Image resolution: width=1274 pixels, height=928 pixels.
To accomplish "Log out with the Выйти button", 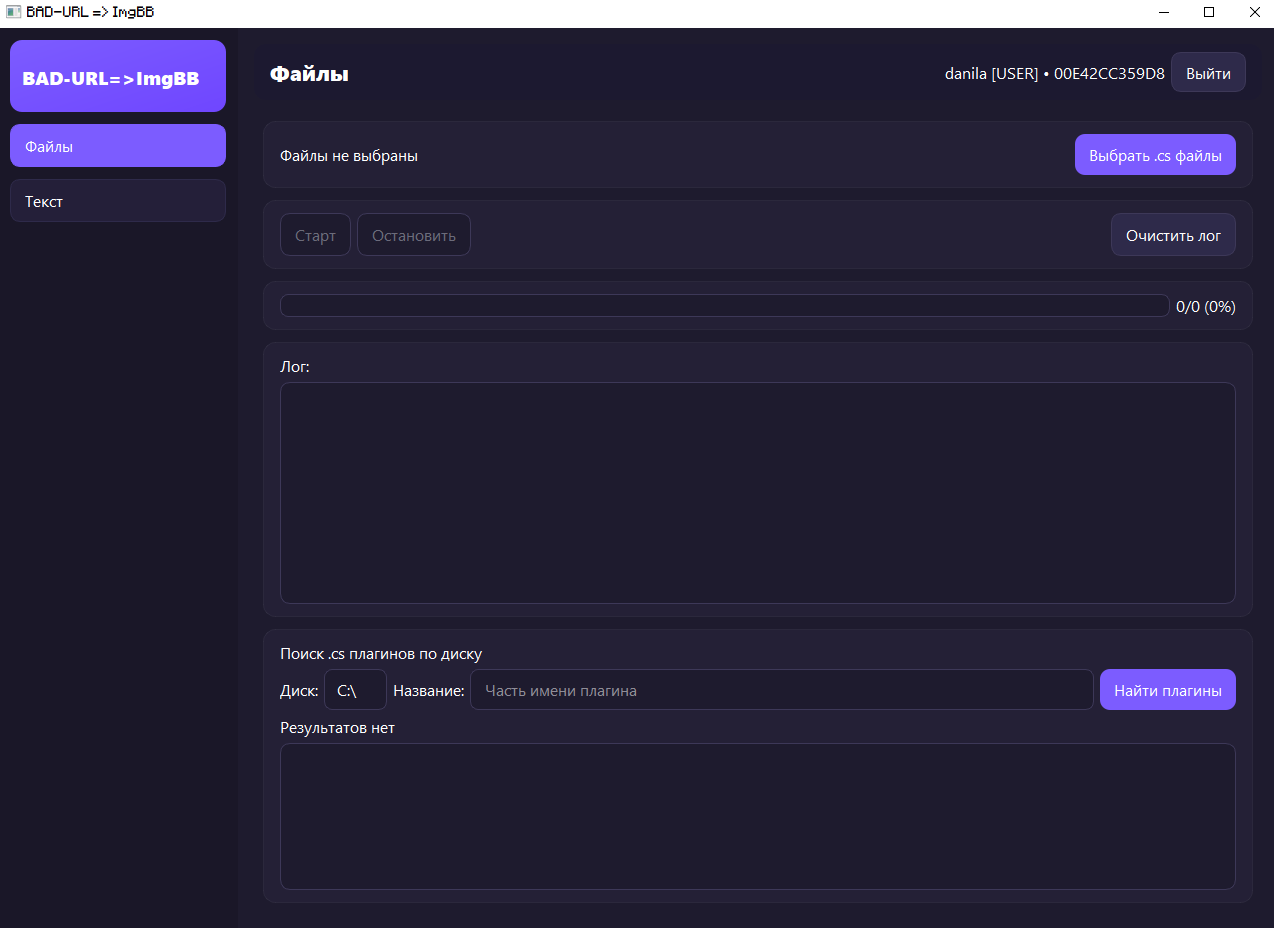I will (x=1207, y=73).
